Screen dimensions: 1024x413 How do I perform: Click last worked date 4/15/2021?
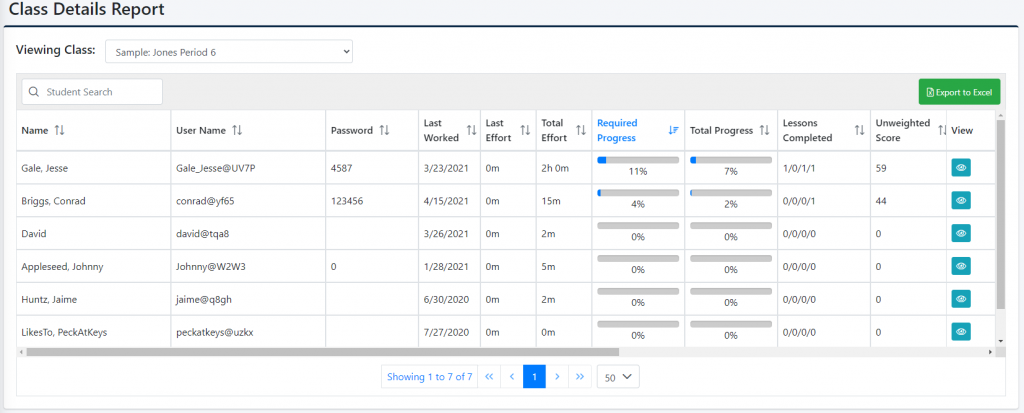point(444,201)
